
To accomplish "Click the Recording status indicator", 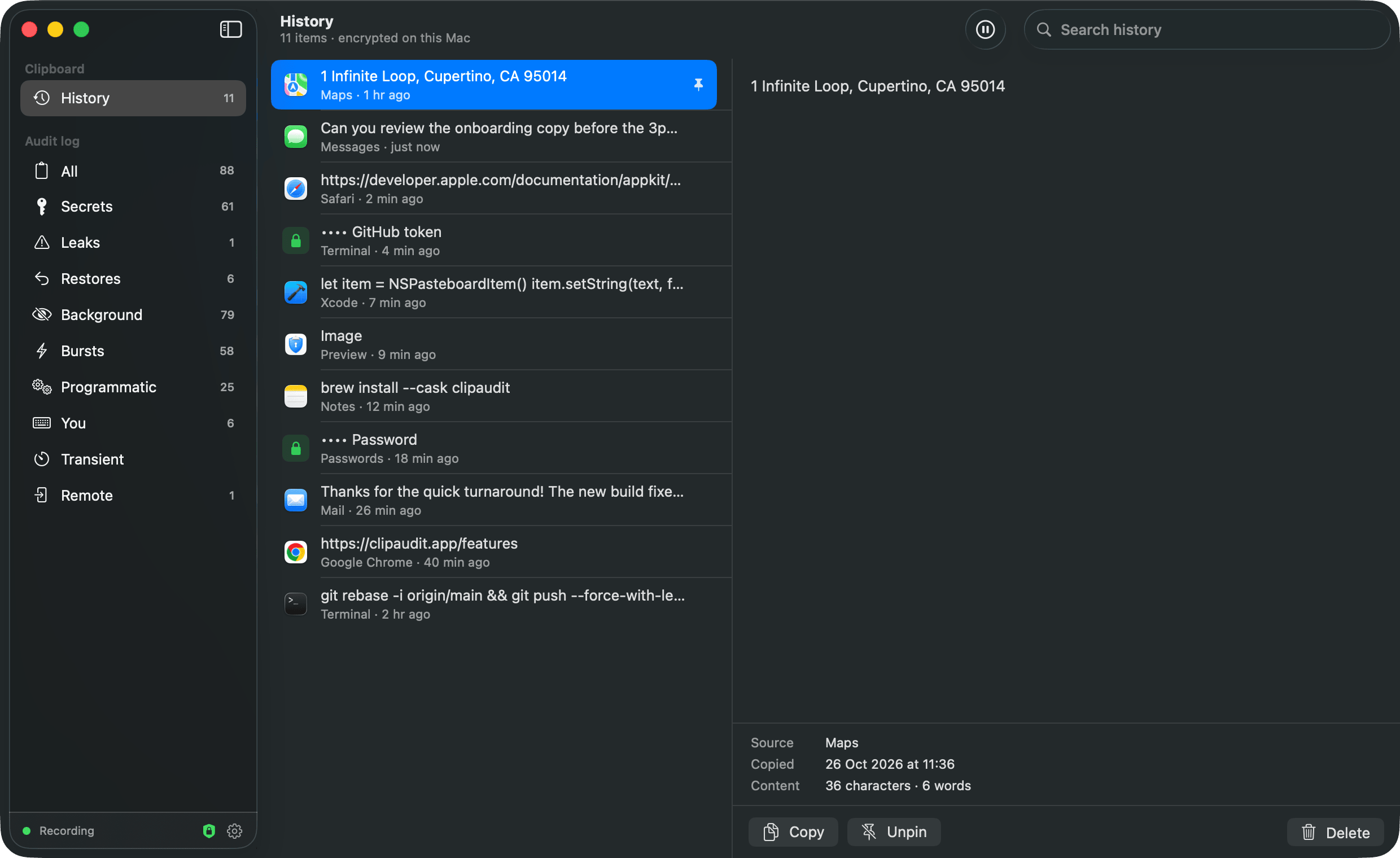I will coord(58,831).
